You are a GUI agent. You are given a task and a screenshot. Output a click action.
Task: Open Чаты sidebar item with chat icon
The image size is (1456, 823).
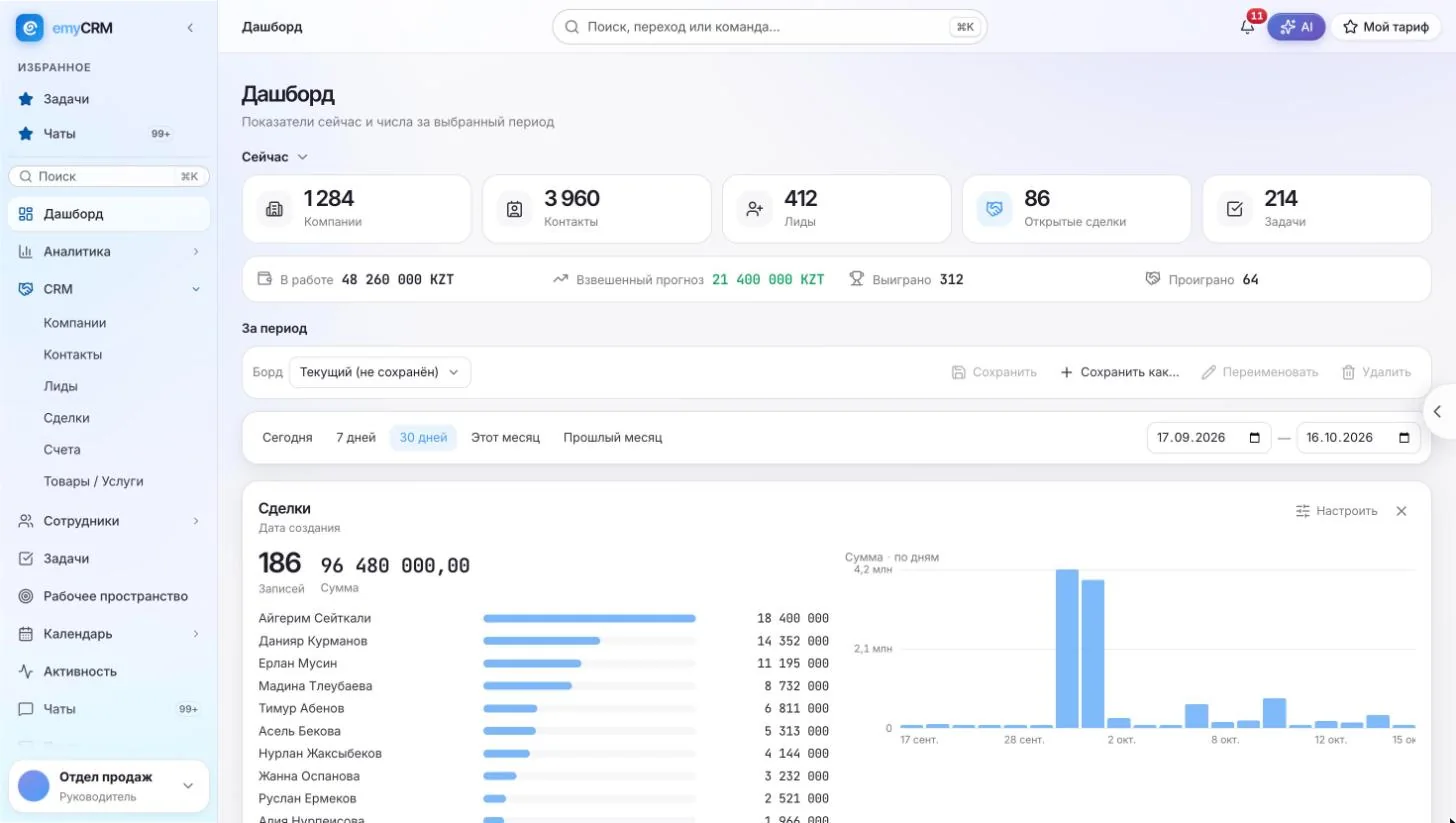[109, 709]
